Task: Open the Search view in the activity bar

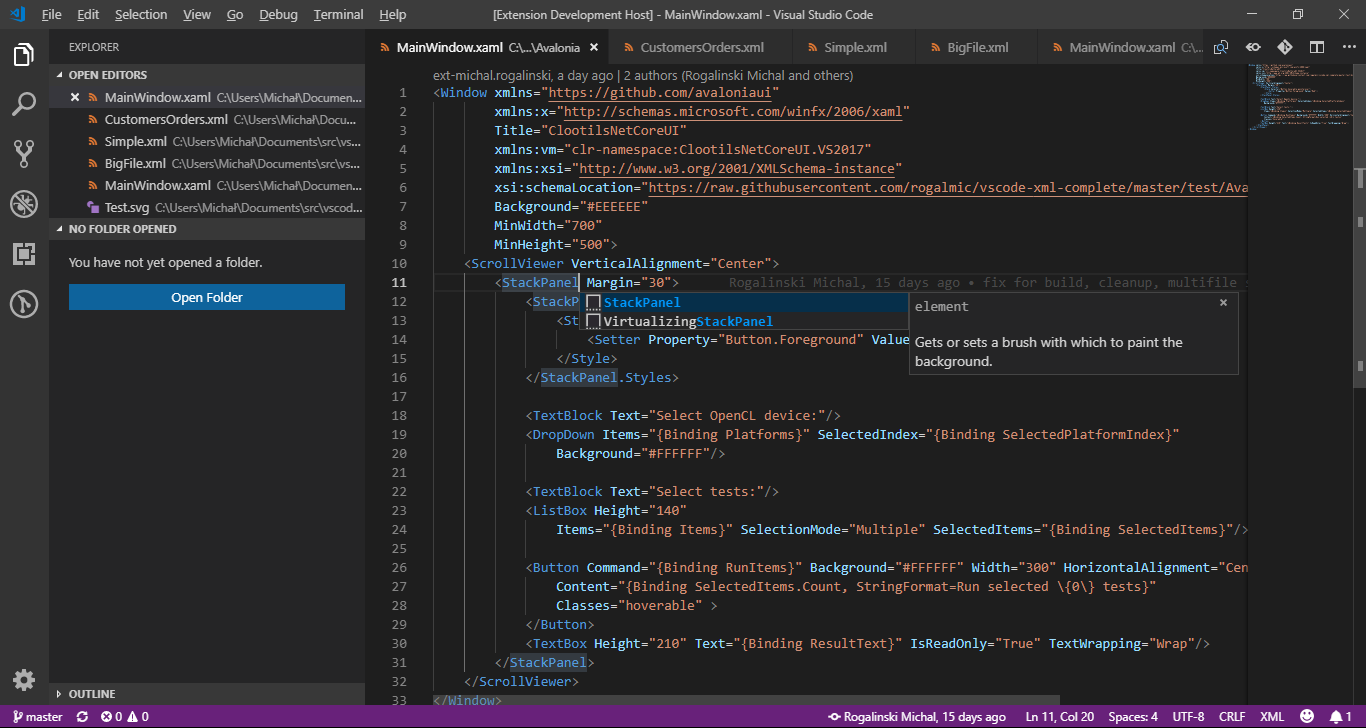Action: pos(24,103)
